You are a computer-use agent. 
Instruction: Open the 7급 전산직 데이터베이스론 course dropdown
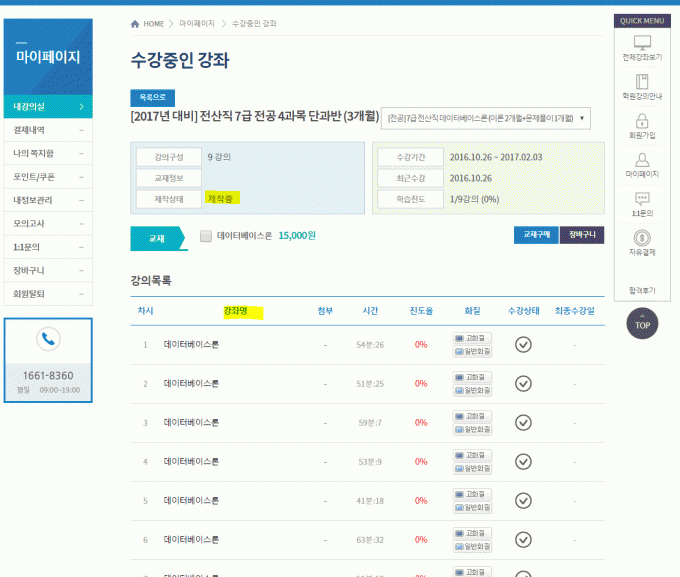486,118
